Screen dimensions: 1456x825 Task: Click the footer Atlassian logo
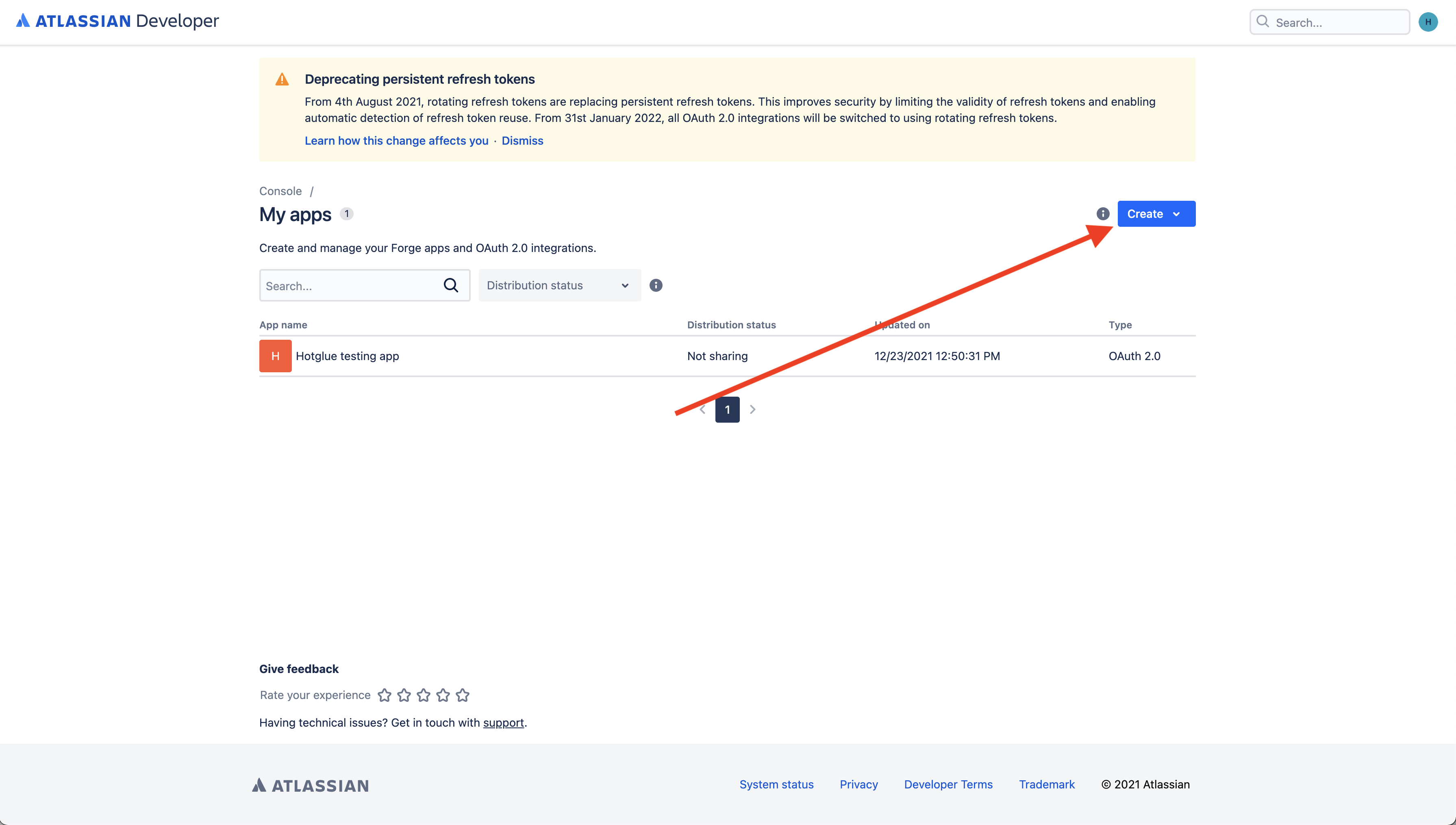[x=311, y=785]
